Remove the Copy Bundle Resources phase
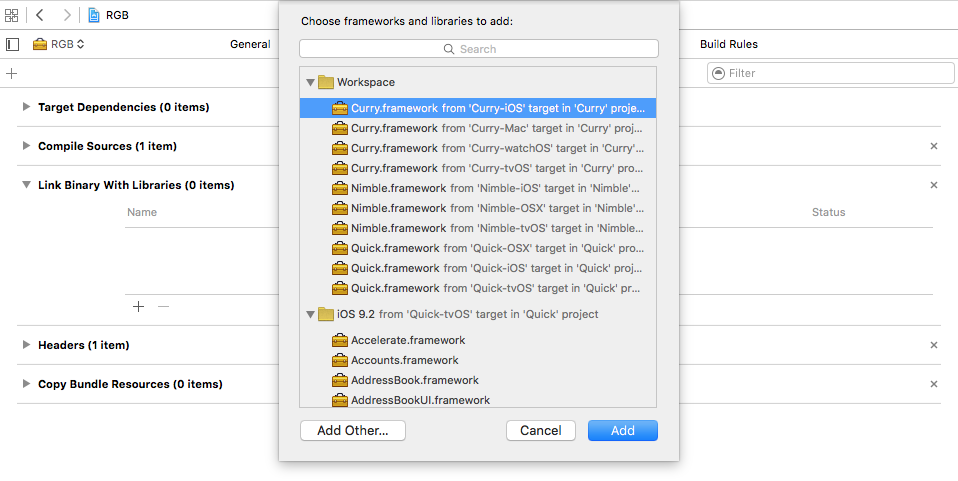Screen dimensions: 958x481 [934, 384]
